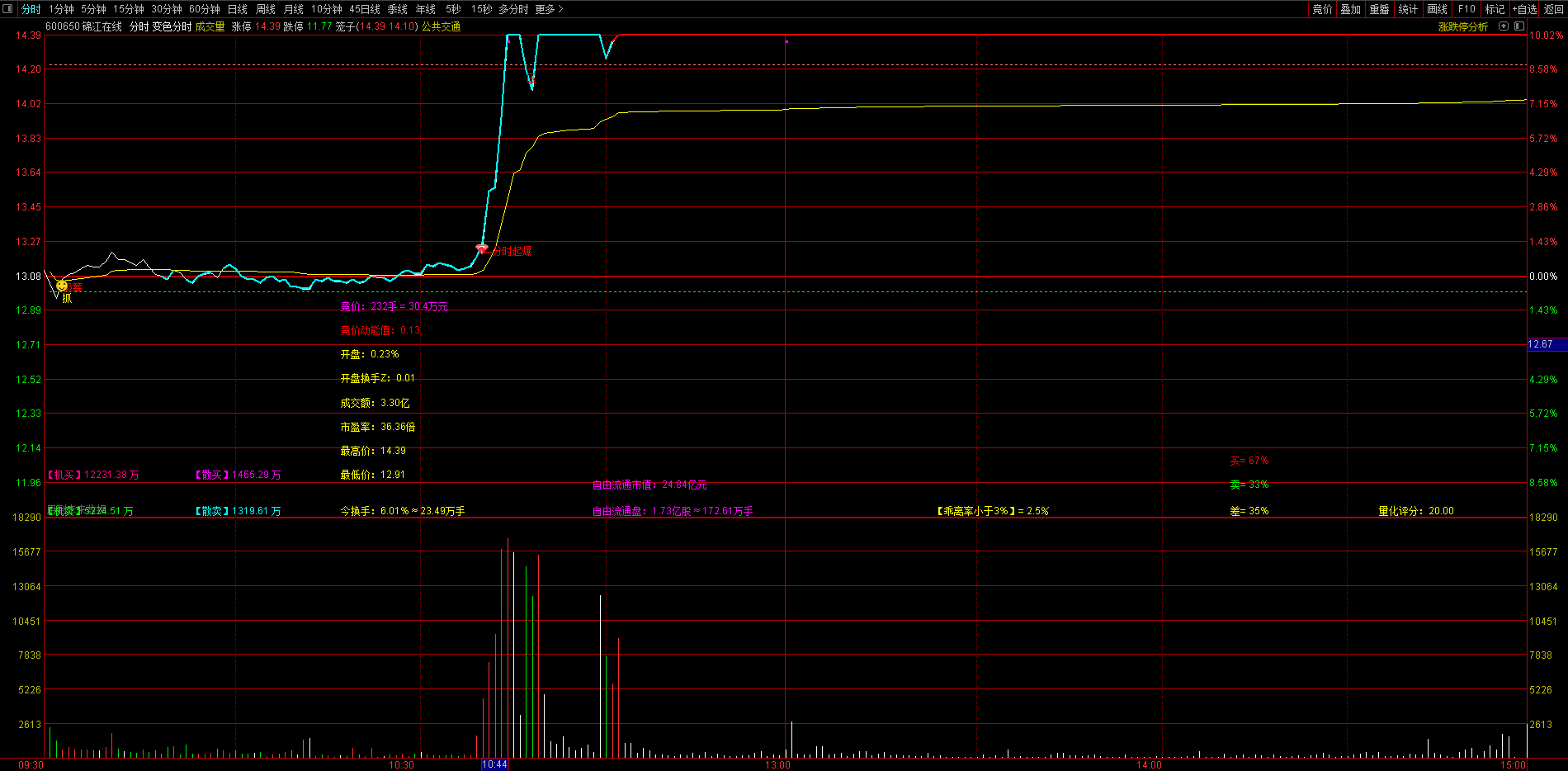Click the 重播 replay button
Screen dimensions: 1568x771
[x=1379, y=9]
